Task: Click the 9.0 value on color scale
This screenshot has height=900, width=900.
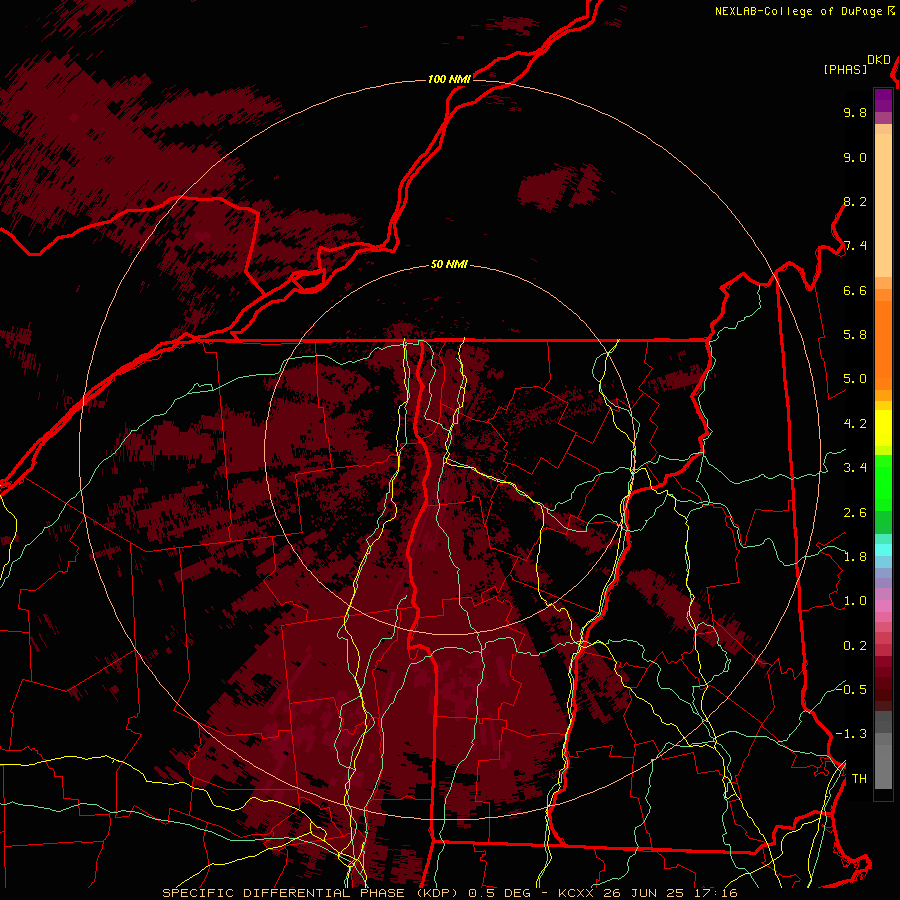Action: (855, 157)
